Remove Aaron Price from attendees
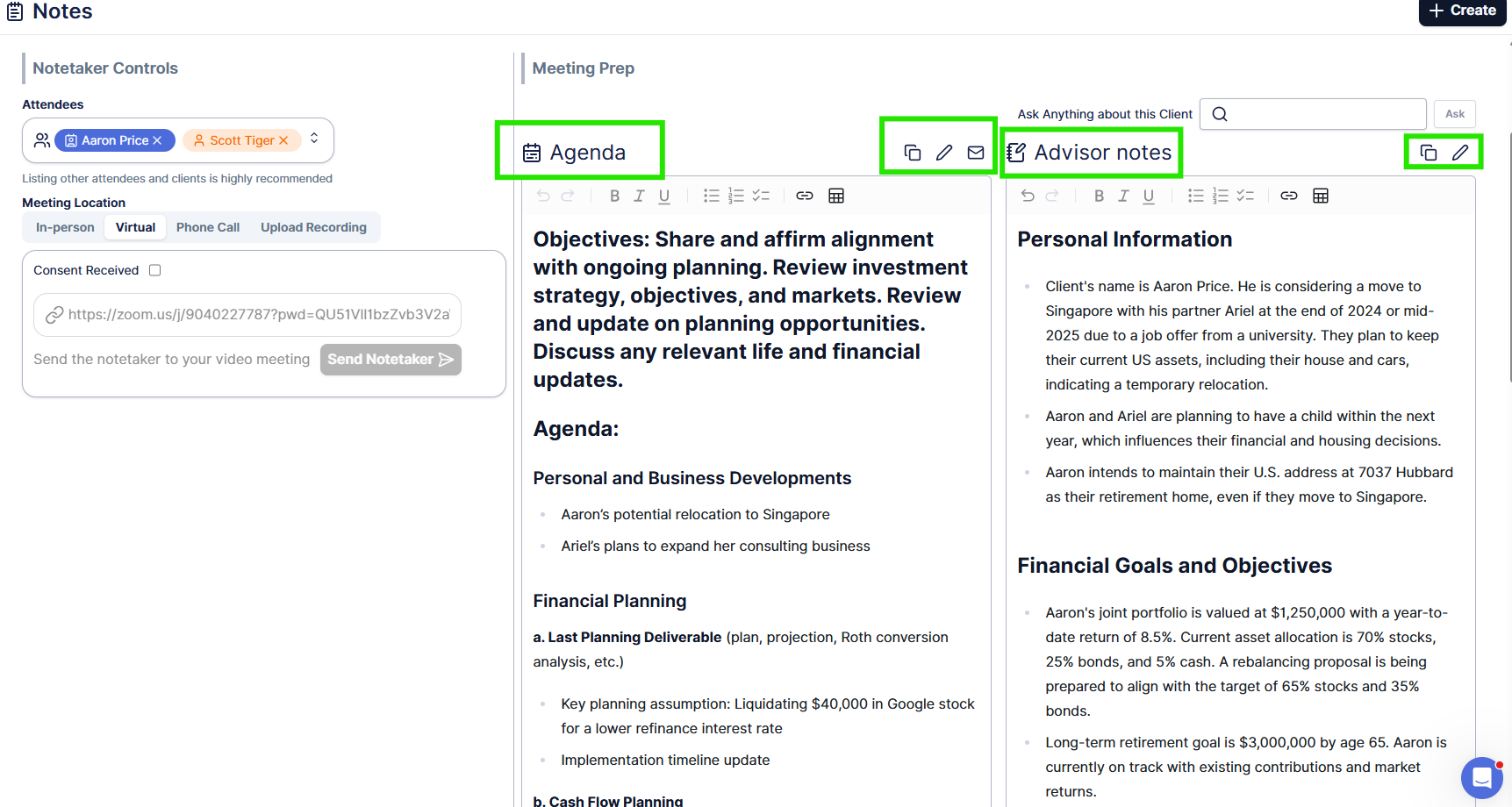The height and width of the screenshot is (807, 1512). (158, 140)
